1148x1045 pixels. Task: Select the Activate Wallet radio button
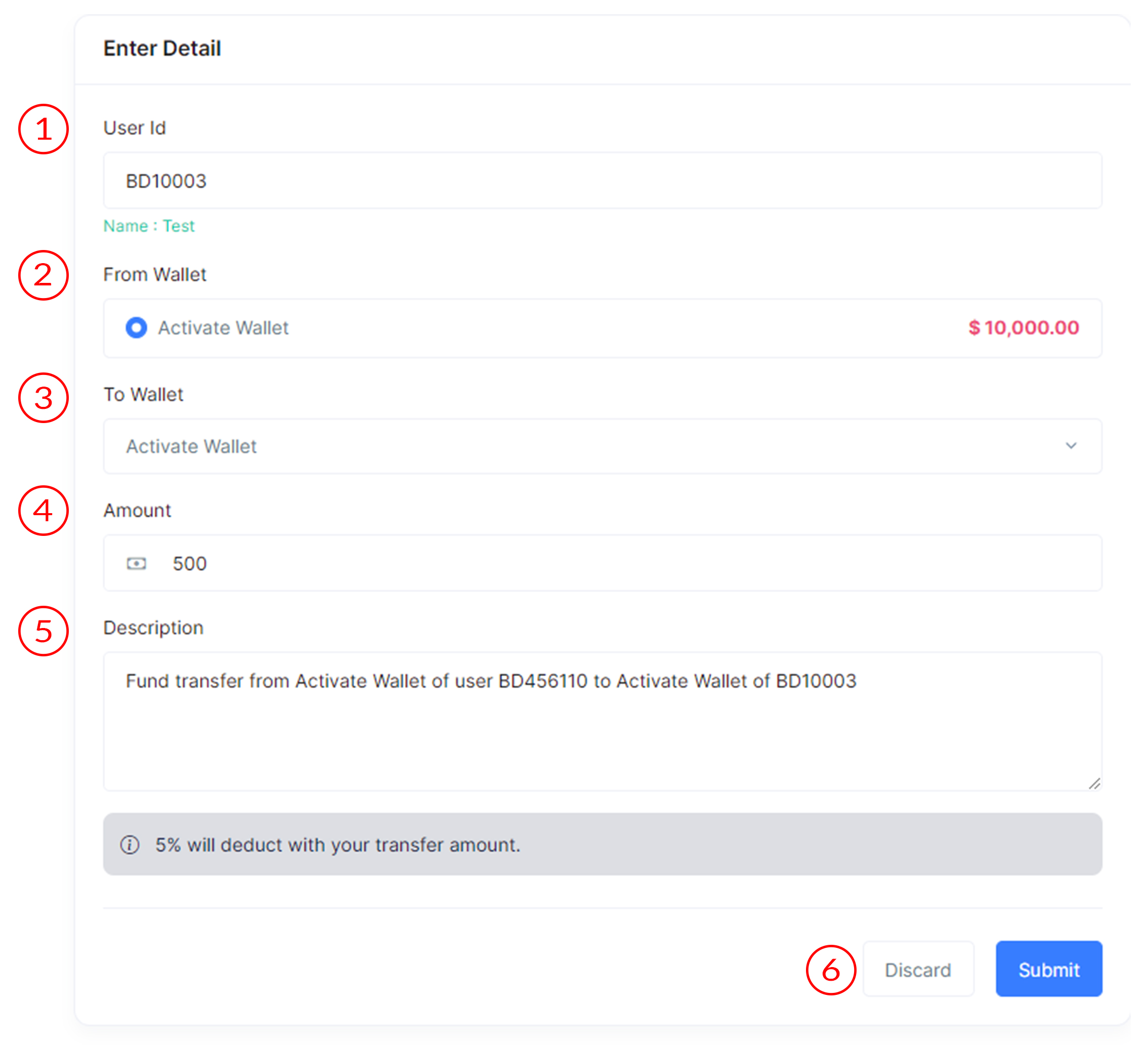pyautogui.click(x=136, y=328)
